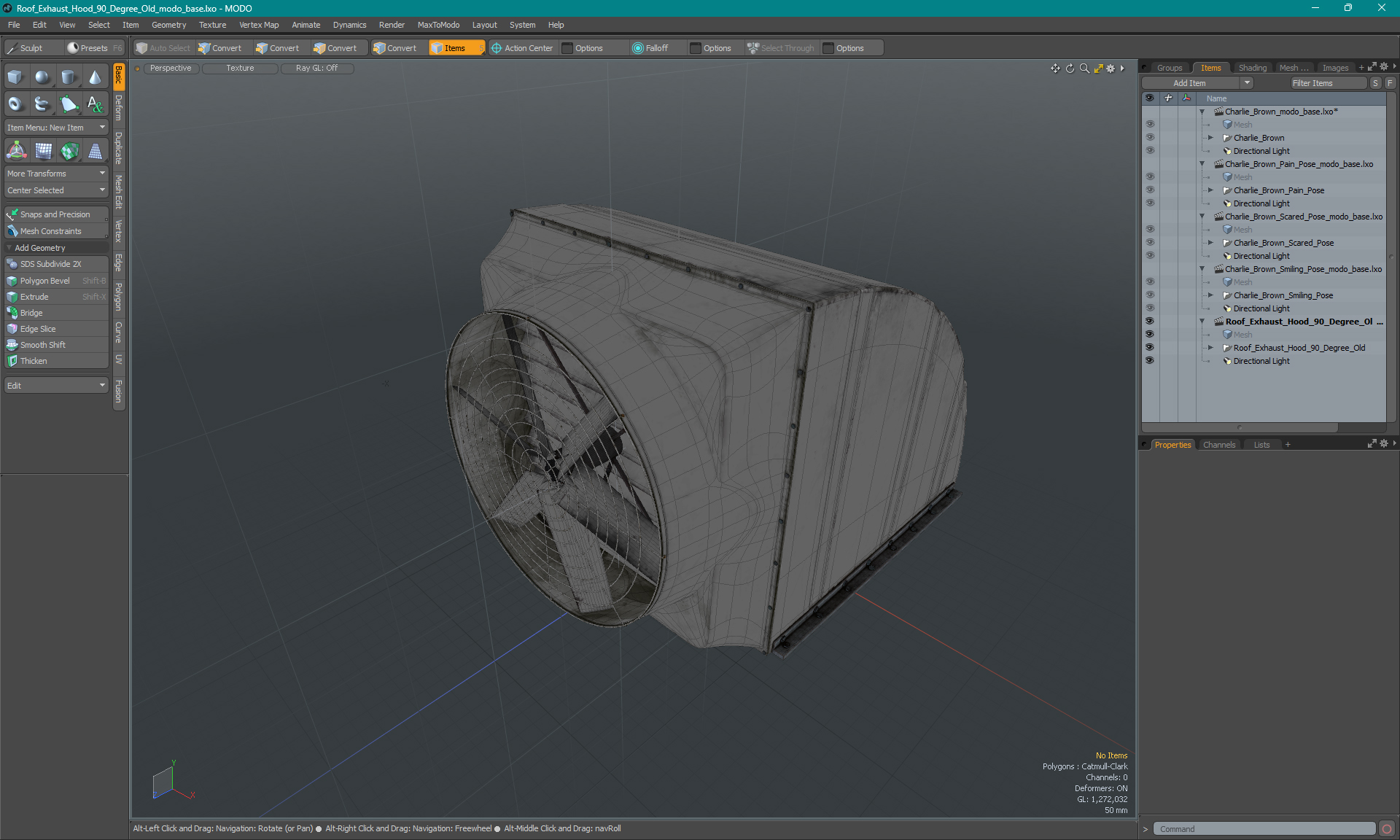Select the cube primitive tool icon
The image size is (1400, 840).
15,77
